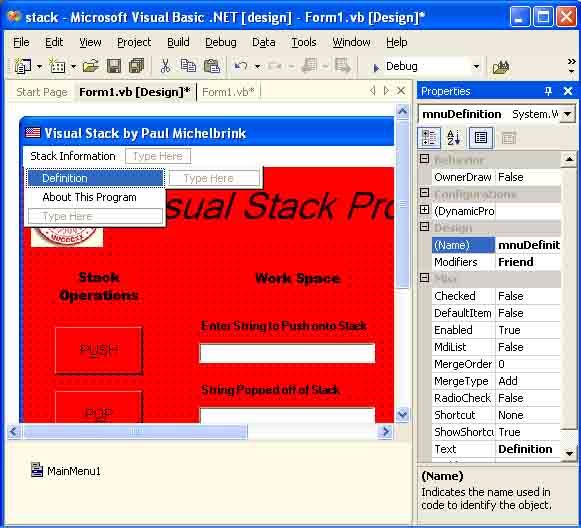Click Type Here box beside Stack Information
This screenshot has width=581, height=528.
[x=158, y=156]
